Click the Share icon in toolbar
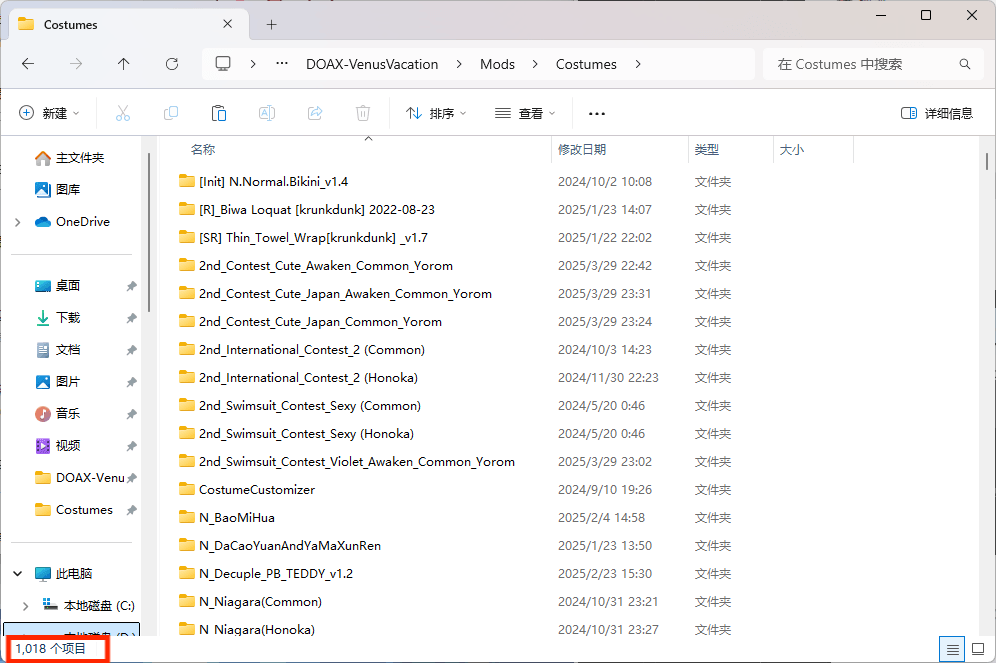The image size is (996, 663). tap(314, 113)
